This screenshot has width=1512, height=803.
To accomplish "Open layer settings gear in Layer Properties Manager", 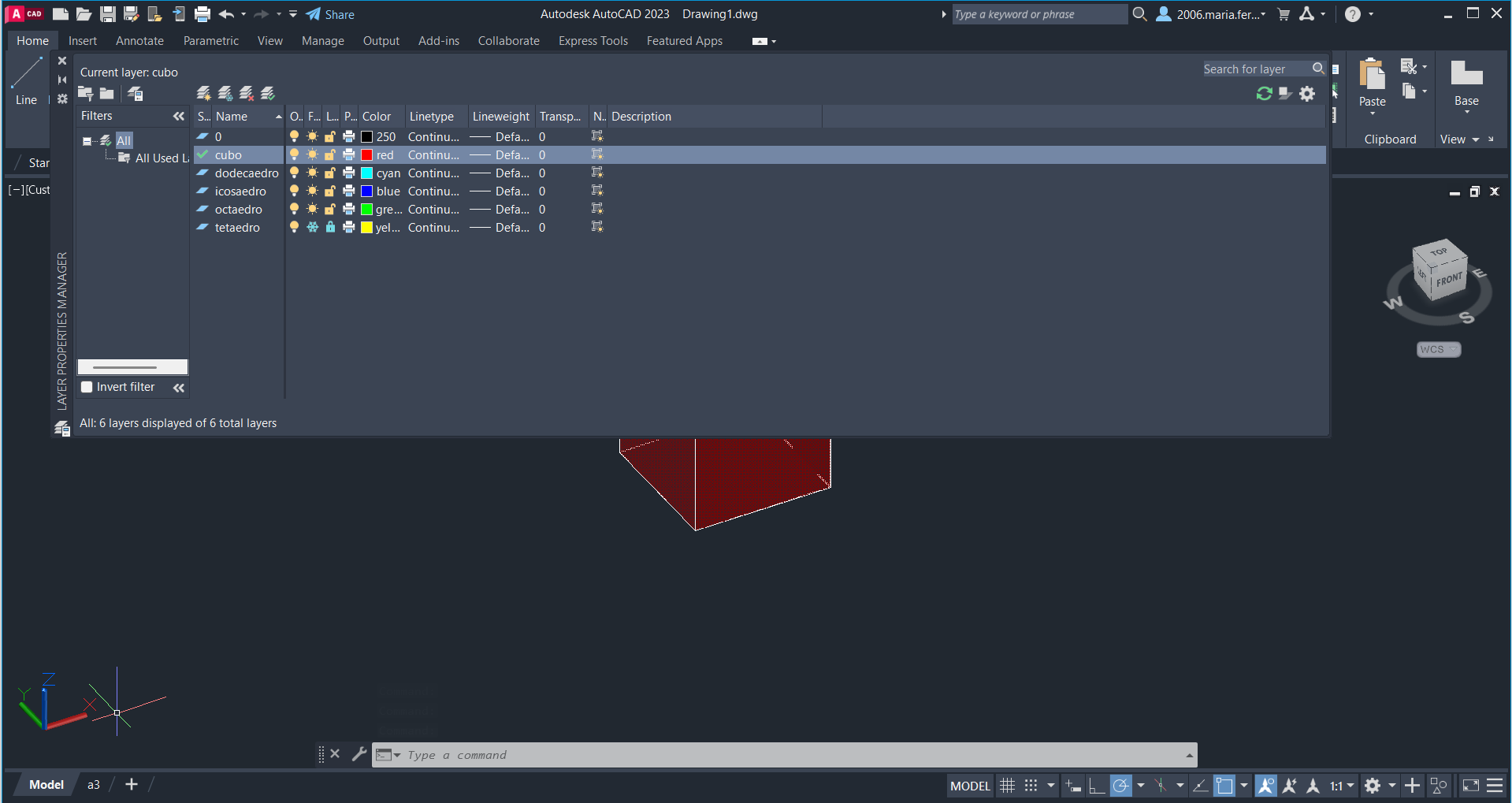I will [x=1307, y=94].
